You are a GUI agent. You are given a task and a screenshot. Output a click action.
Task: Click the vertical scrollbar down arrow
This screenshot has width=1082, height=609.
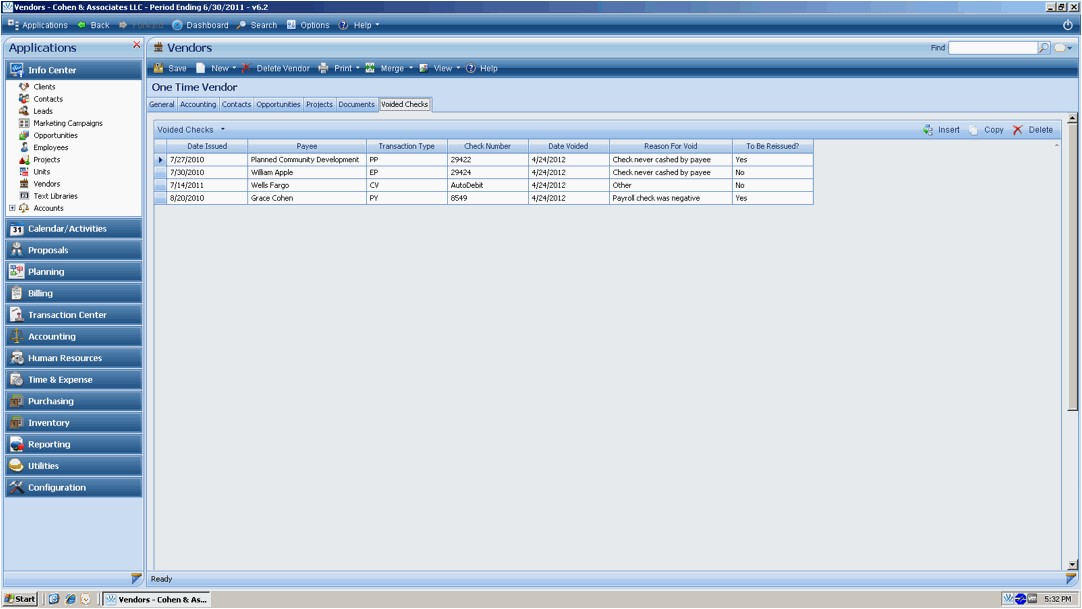(1073, 564)
